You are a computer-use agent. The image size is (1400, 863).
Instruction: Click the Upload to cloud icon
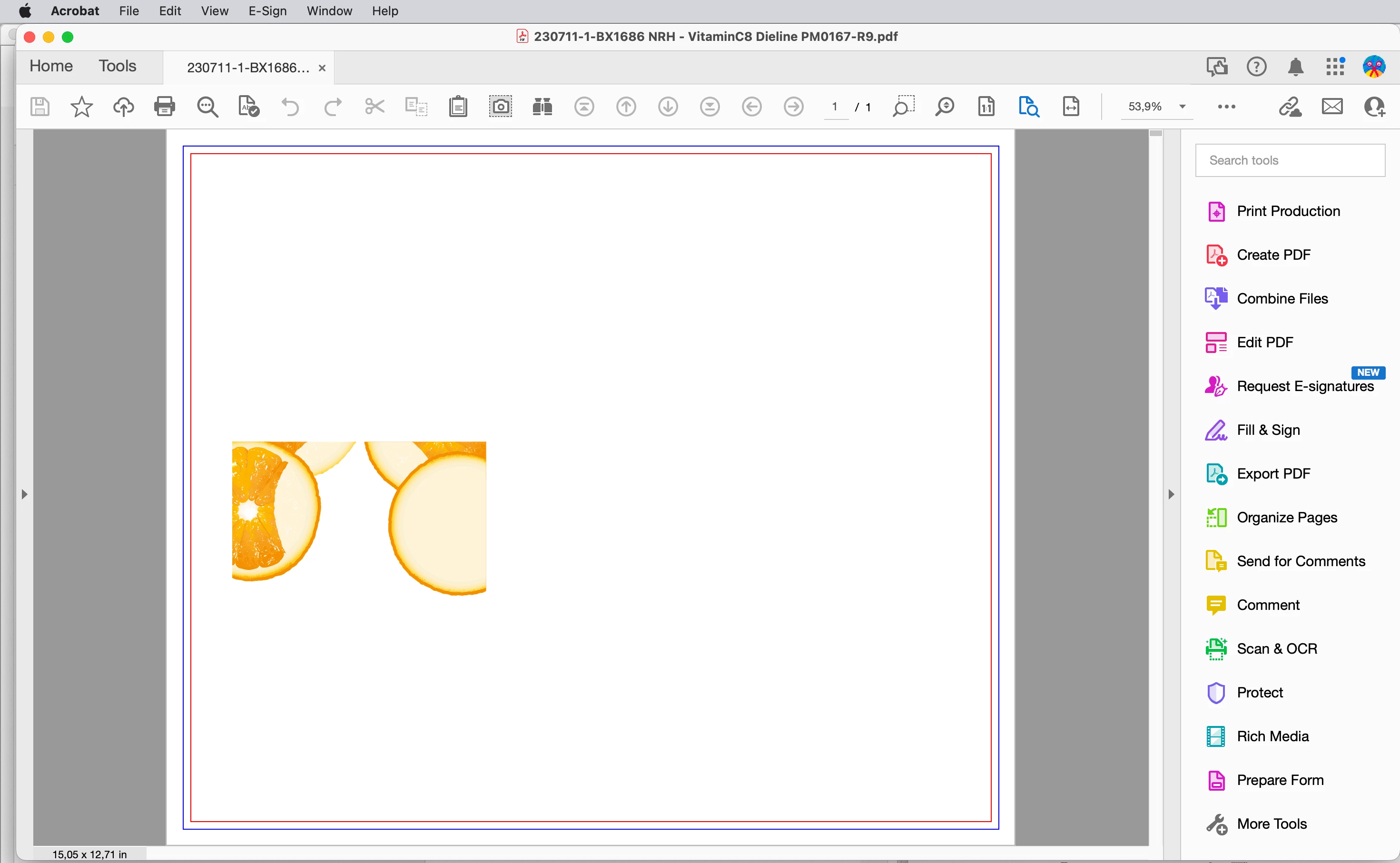coord(123,107)
